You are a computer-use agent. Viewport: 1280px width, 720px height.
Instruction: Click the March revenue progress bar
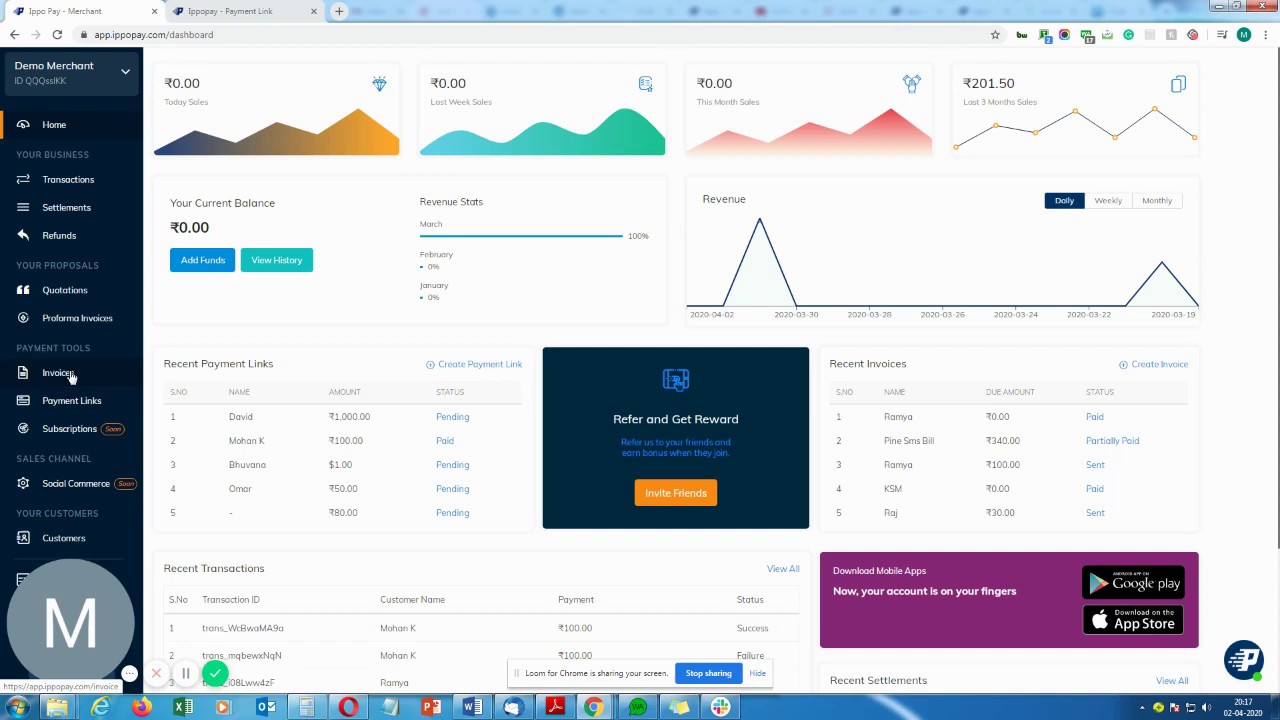pyautogui.click(x=520, y=236)
